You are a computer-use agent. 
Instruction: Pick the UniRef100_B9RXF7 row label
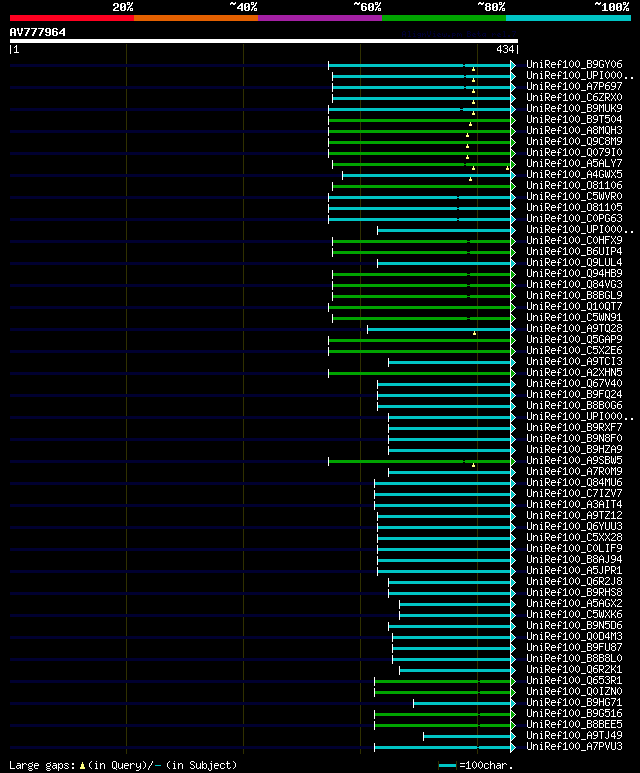coord(574,428)
